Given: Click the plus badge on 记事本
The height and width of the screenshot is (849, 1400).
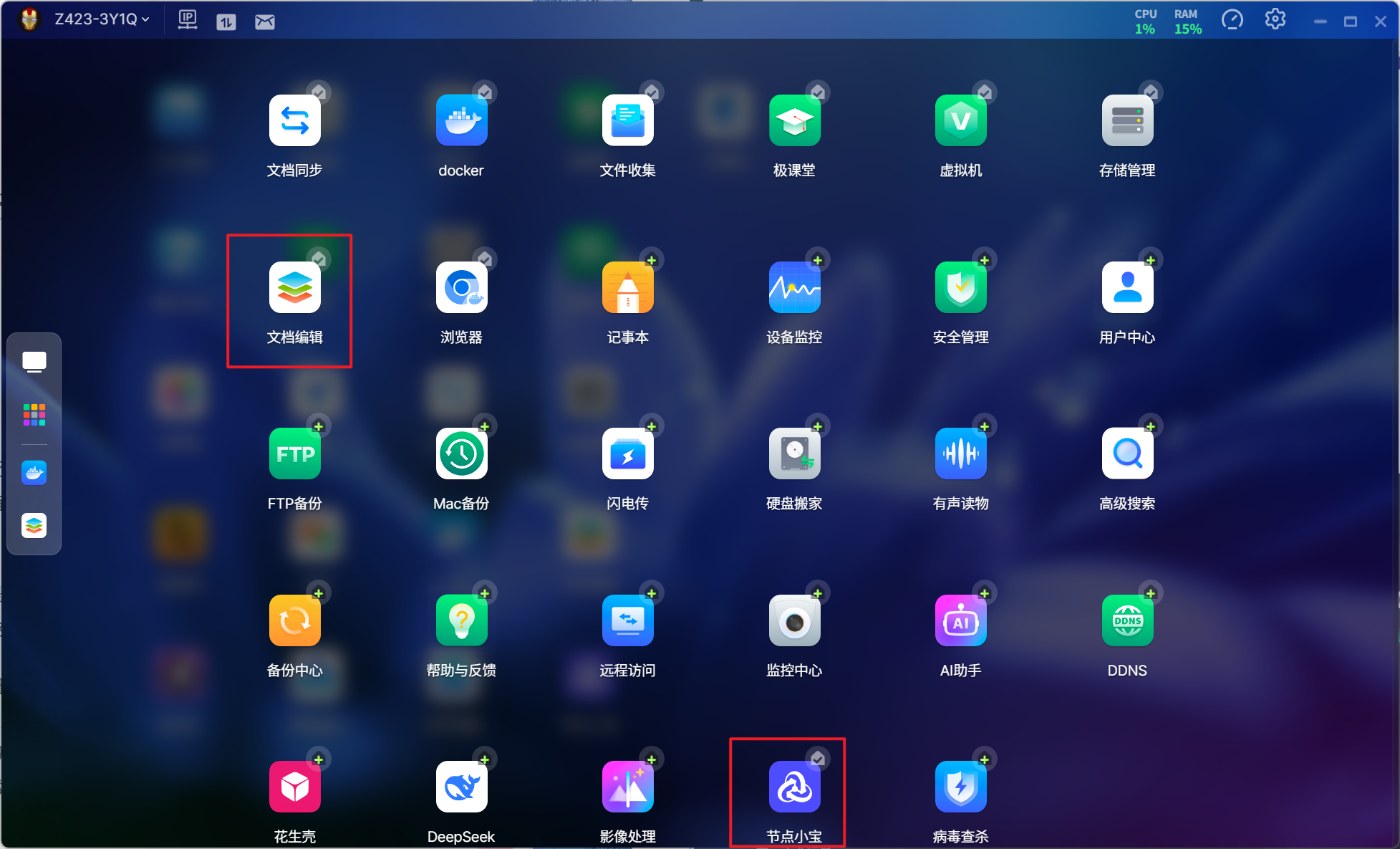Looking at the screenshot, I should point(652,260).
